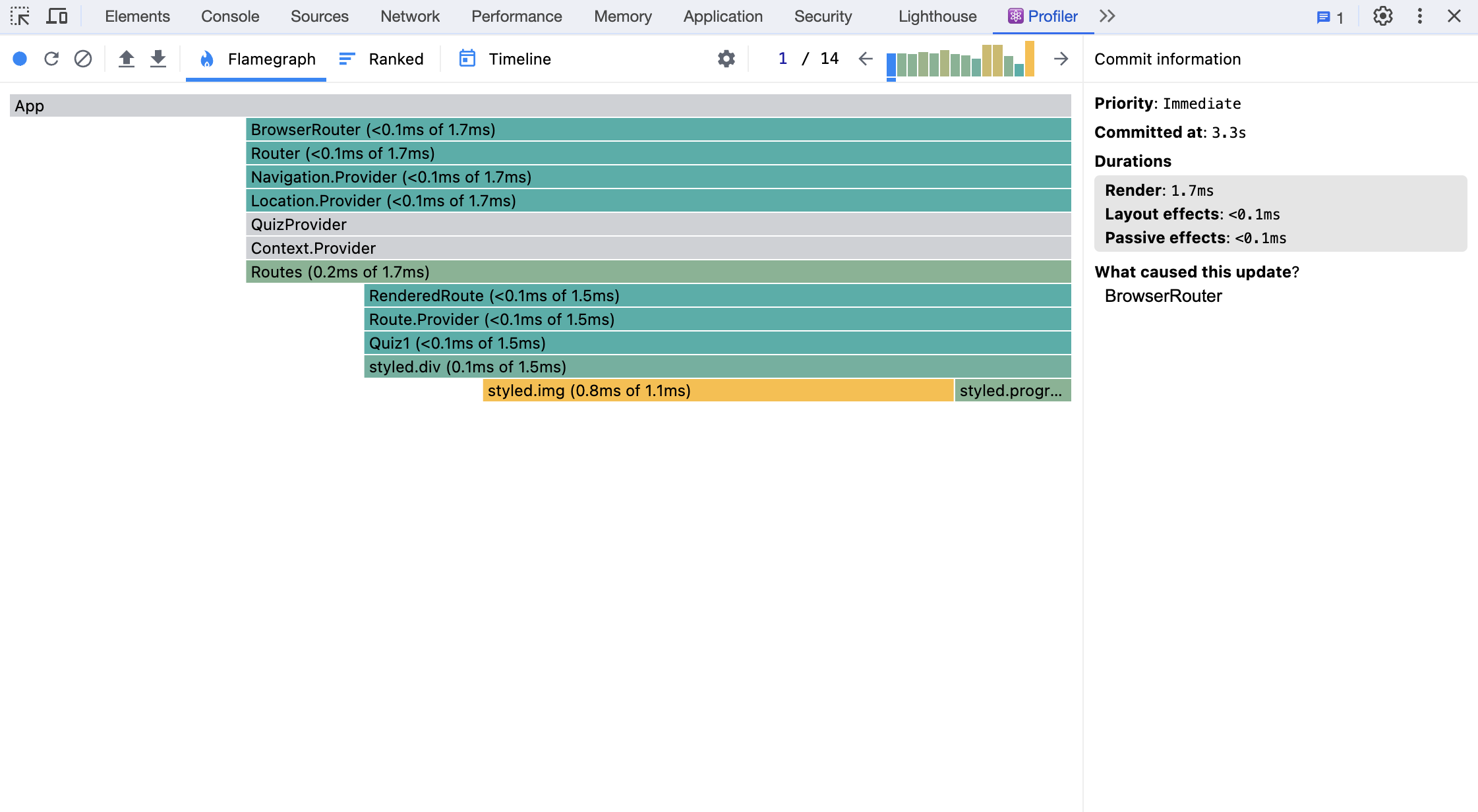Screen dimensions: 1478x812
Task: Click the blue record profiling button
Action: (20, 59)
